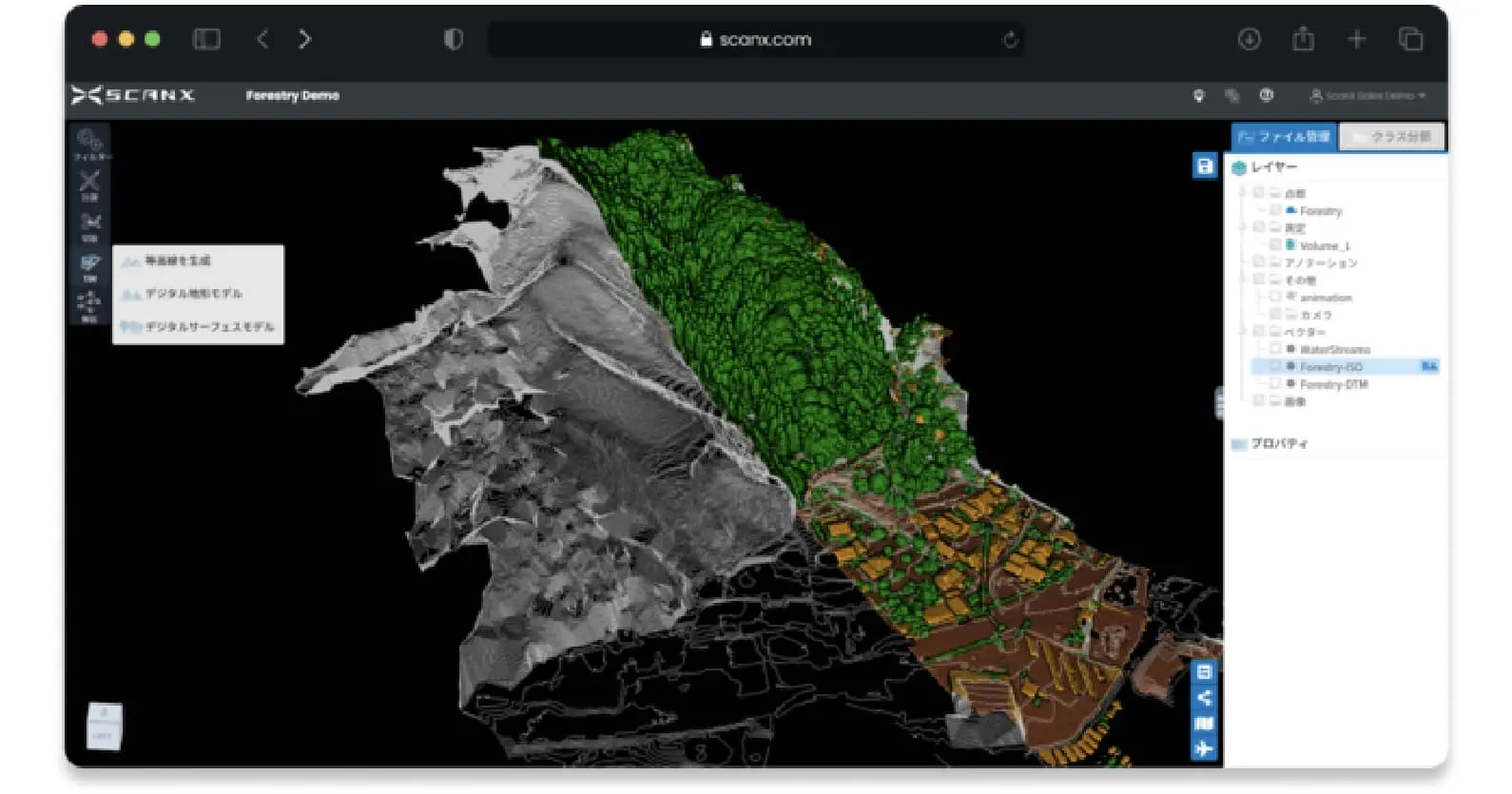Open the Scanx Sales Demo user dropdown
This screenshot has width=1512, height=794.
pyautogui.click(x=1367, y=96)
